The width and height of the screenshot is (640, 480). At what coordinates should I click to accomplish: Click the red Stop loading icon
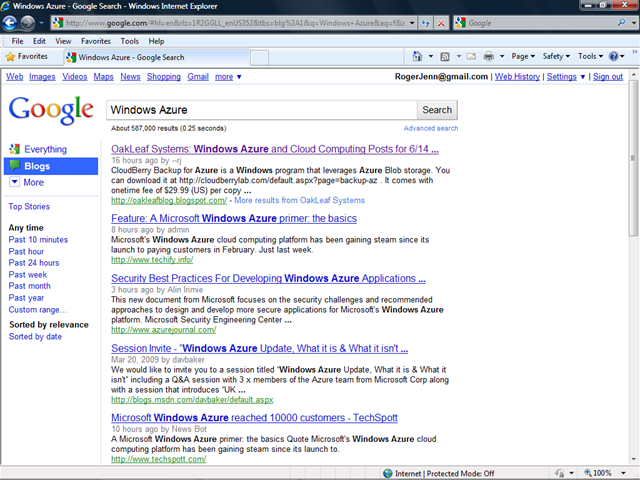(441, 23)
